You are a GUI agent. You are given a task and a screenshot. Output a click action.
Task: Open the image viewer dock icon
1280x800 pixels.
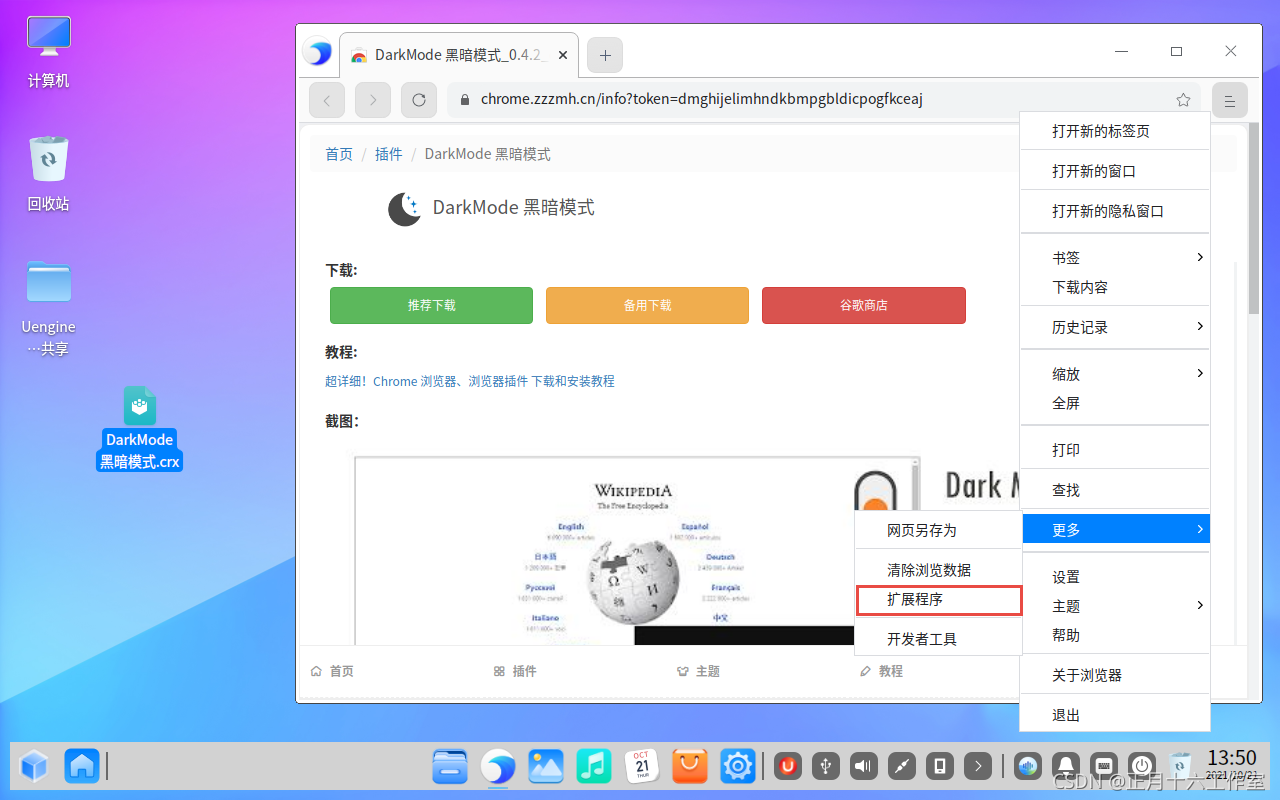pos(546,767)
